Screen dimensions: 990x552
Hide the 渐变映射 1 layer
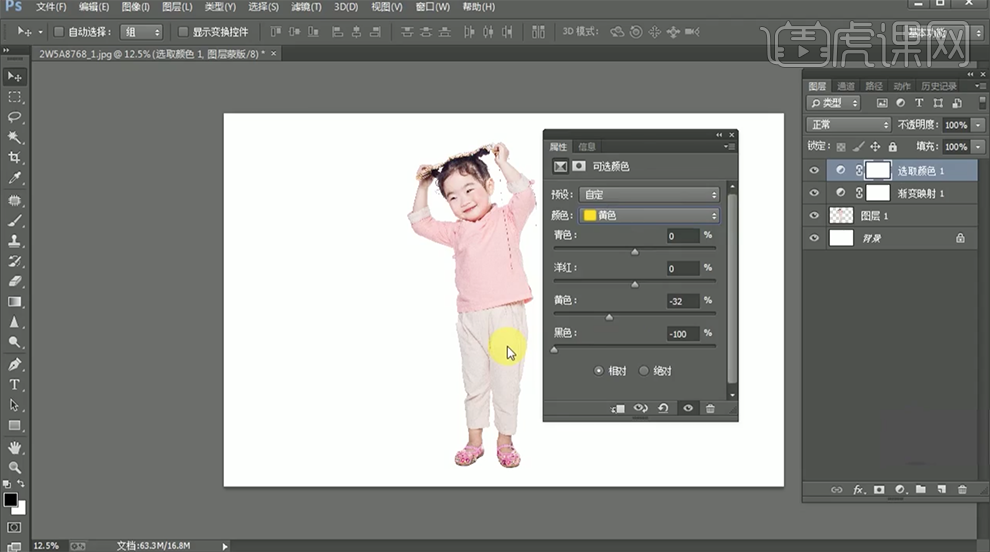[x=814, y=193]
